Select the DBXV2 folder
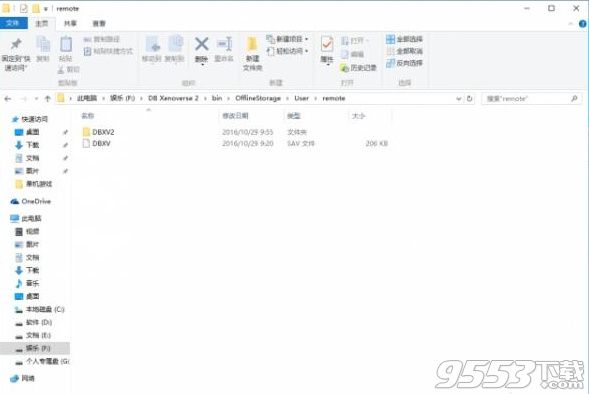Screen dimensions: 589x394 [98, 132]
